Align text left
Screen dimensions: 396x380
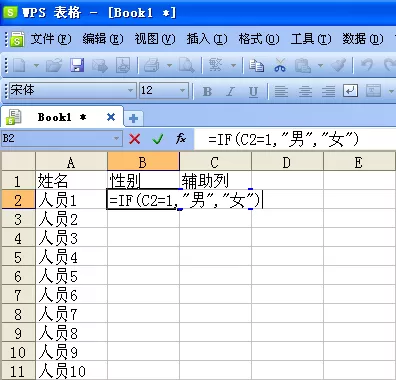click(x=281, y=91)
